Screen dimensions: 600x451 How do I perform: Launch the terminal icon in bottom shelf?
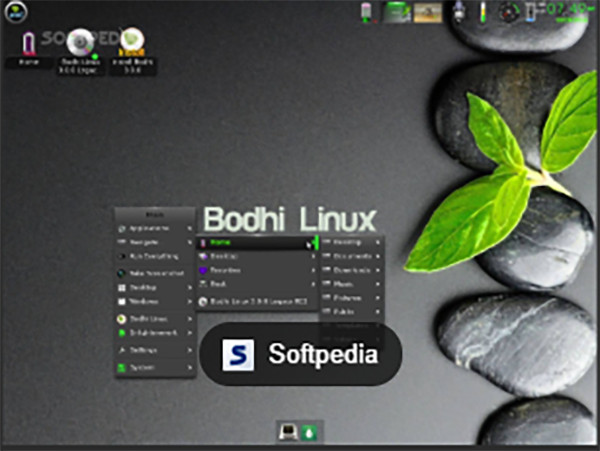288,432
